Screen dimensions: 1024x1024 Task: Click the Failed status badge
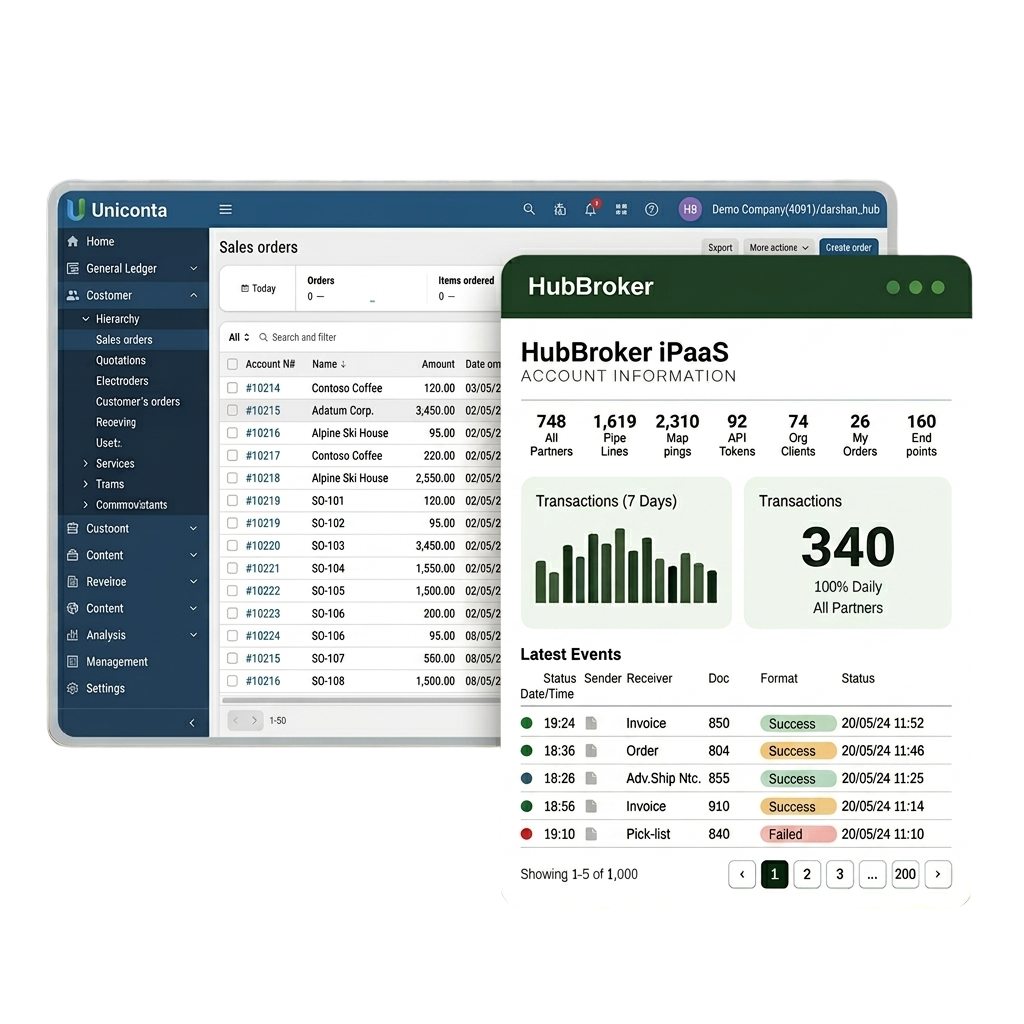coord(798,834)
